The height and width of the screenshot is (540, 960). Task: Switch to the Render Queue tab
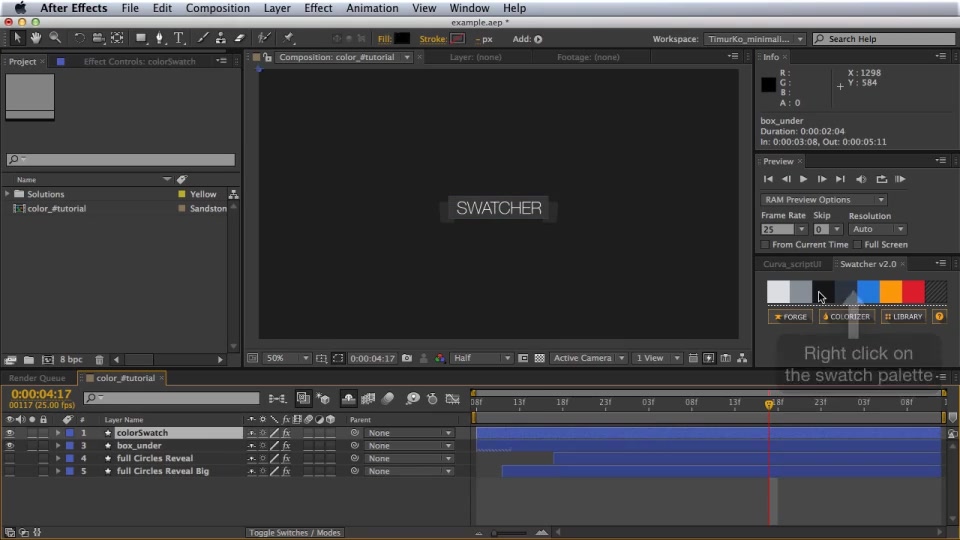tap(37, 378)
